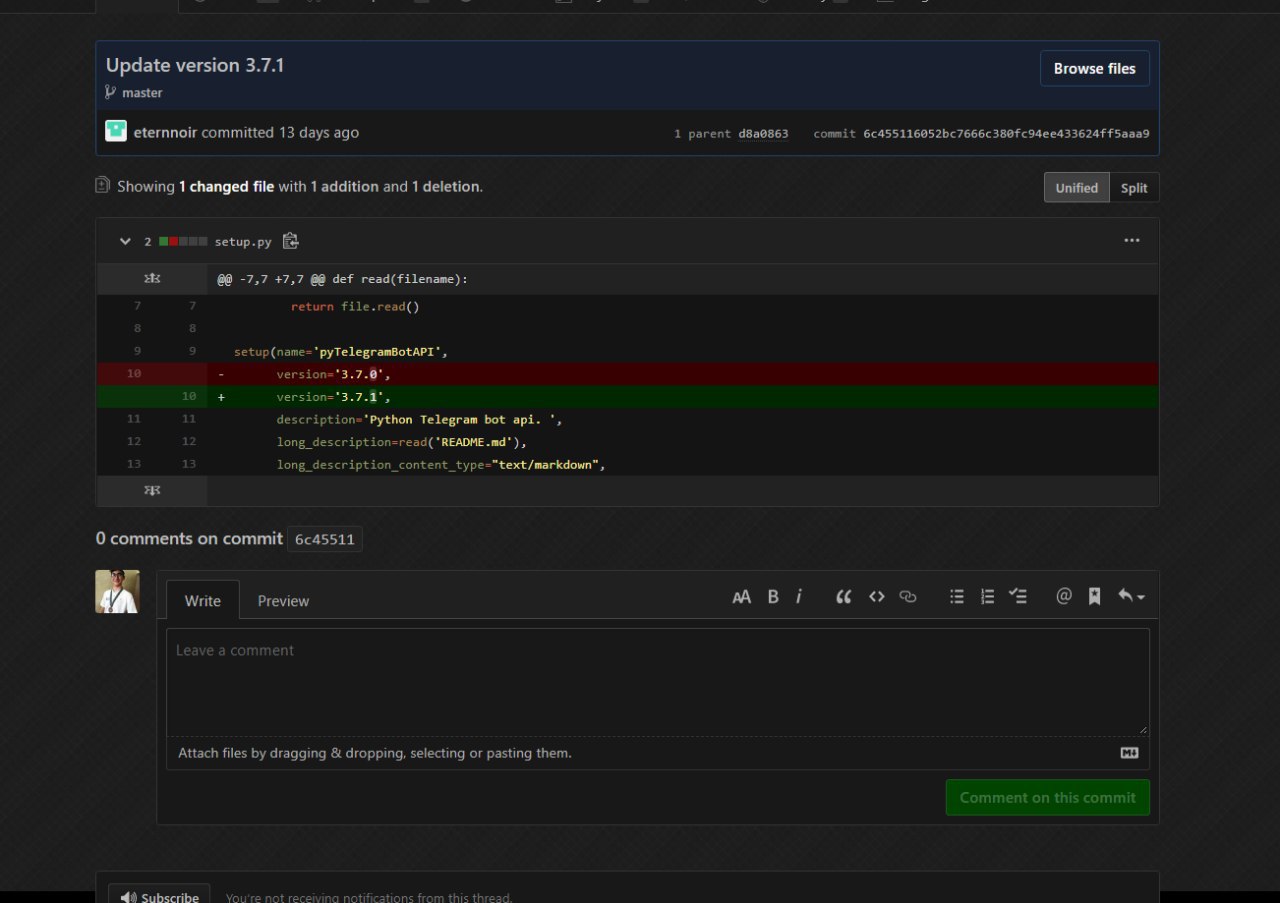Focus the Leave a comment field
Screen dimensions: 1280x903
click(658, 683)
